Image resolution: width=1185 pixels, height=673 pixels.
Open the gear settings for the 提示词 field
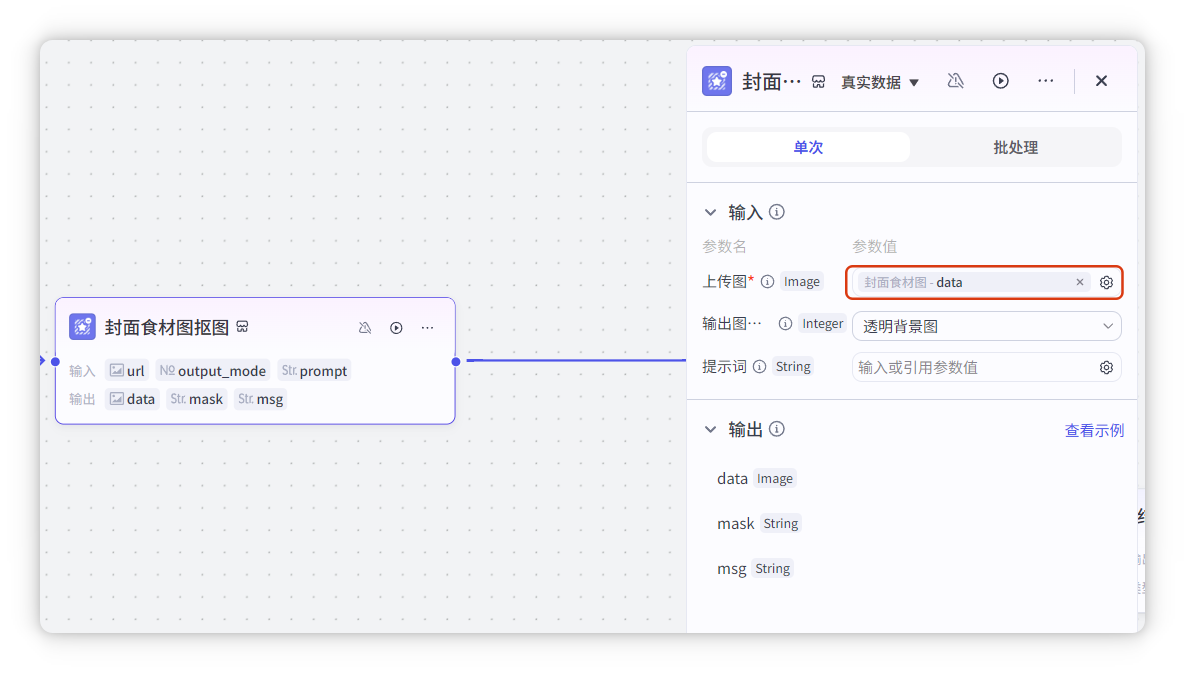click(x=1106, y=368)
